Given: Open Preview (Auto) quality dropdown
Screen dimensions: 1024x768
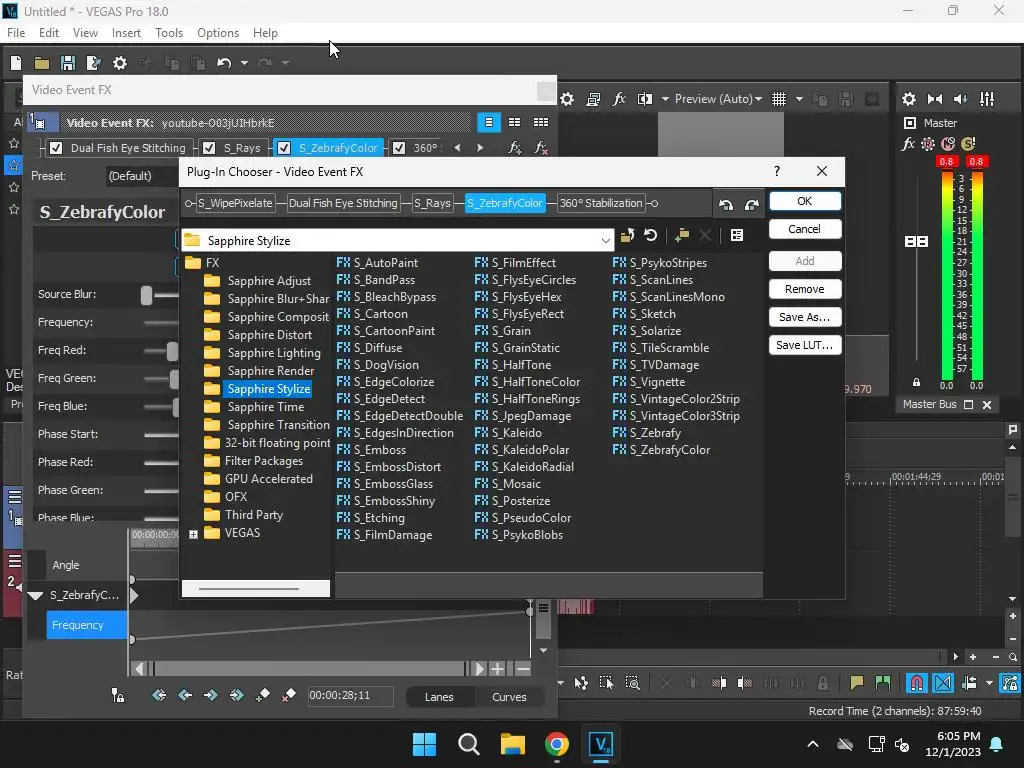Looking at the screenshot, I should tap(718, 99).
